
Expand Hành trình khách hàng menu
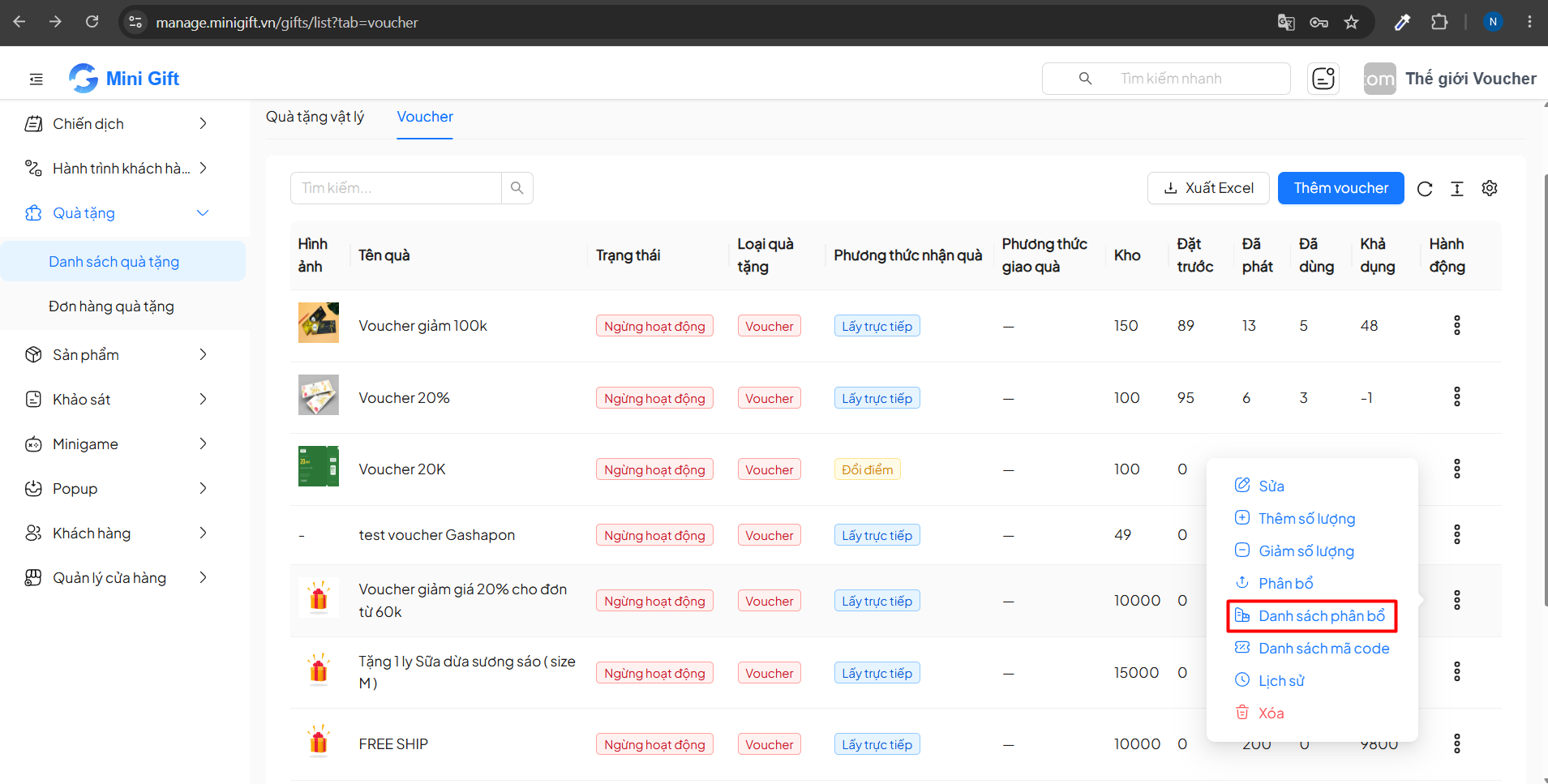(x=116, y=169)
